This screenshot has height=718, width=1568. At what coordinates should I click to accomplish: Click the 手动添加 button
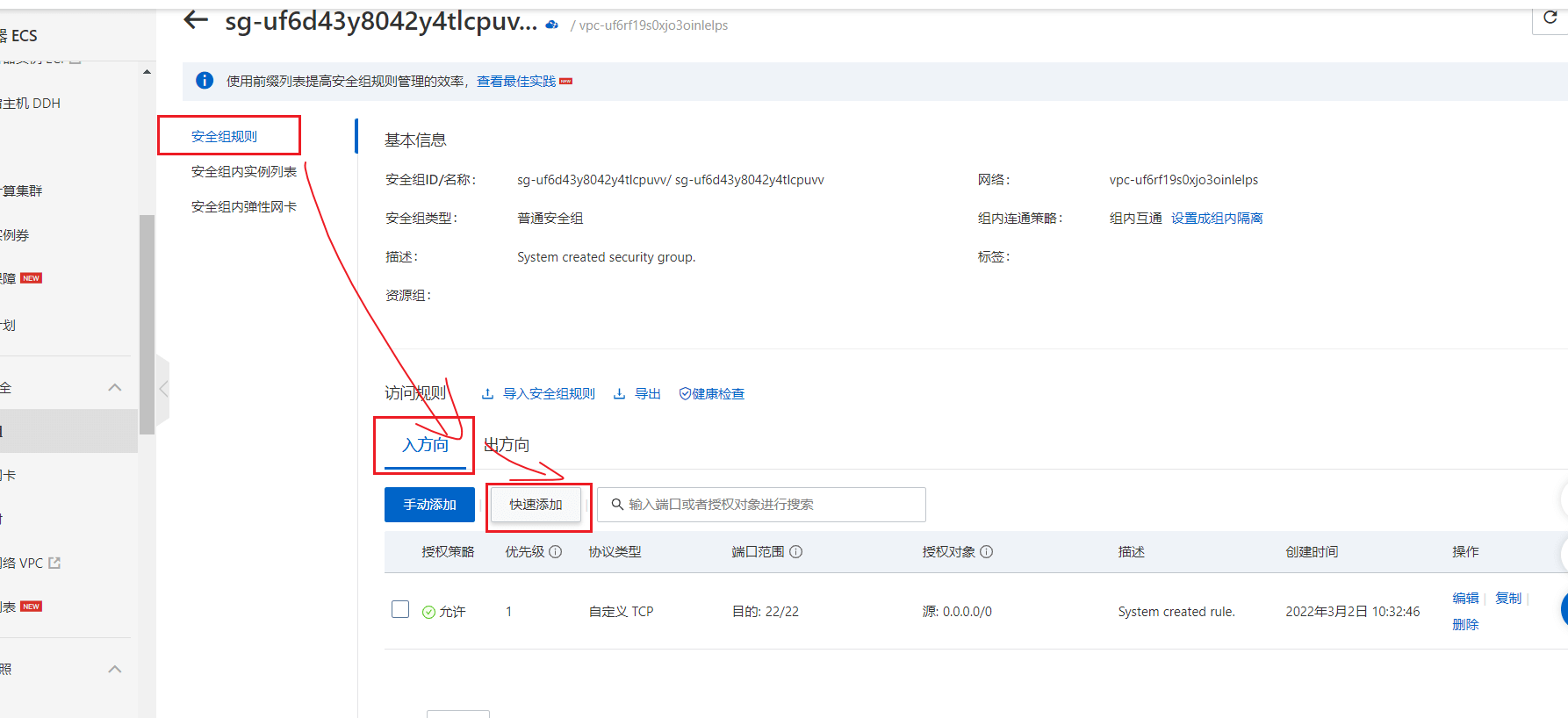(x=429, y=505)
